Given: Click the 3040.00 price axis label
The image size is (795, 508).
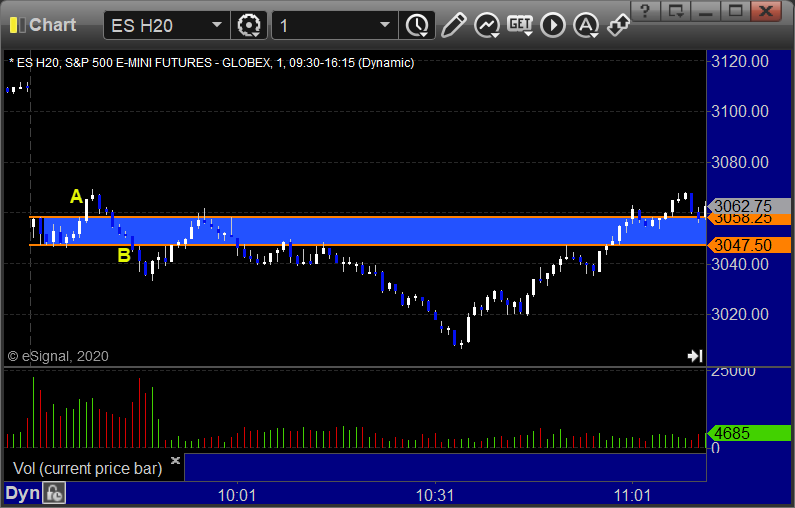Looking at the screenshot, I should pyautogui.click(x=740, y=264).
